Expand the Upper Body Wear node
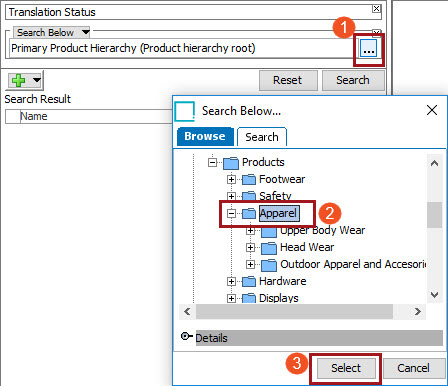This screenshot has height=386, width=448. pyautogui.click(x=250, y=231)
